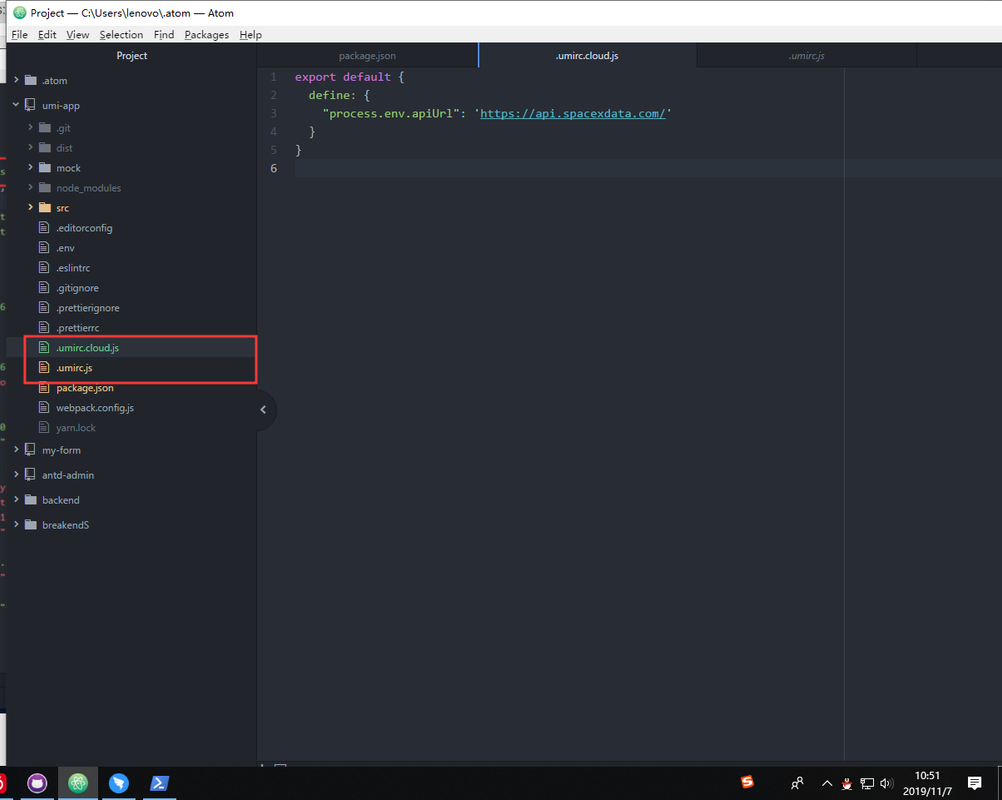Open the File menu
Screen dimensions: 1002x800
point(19,35)
